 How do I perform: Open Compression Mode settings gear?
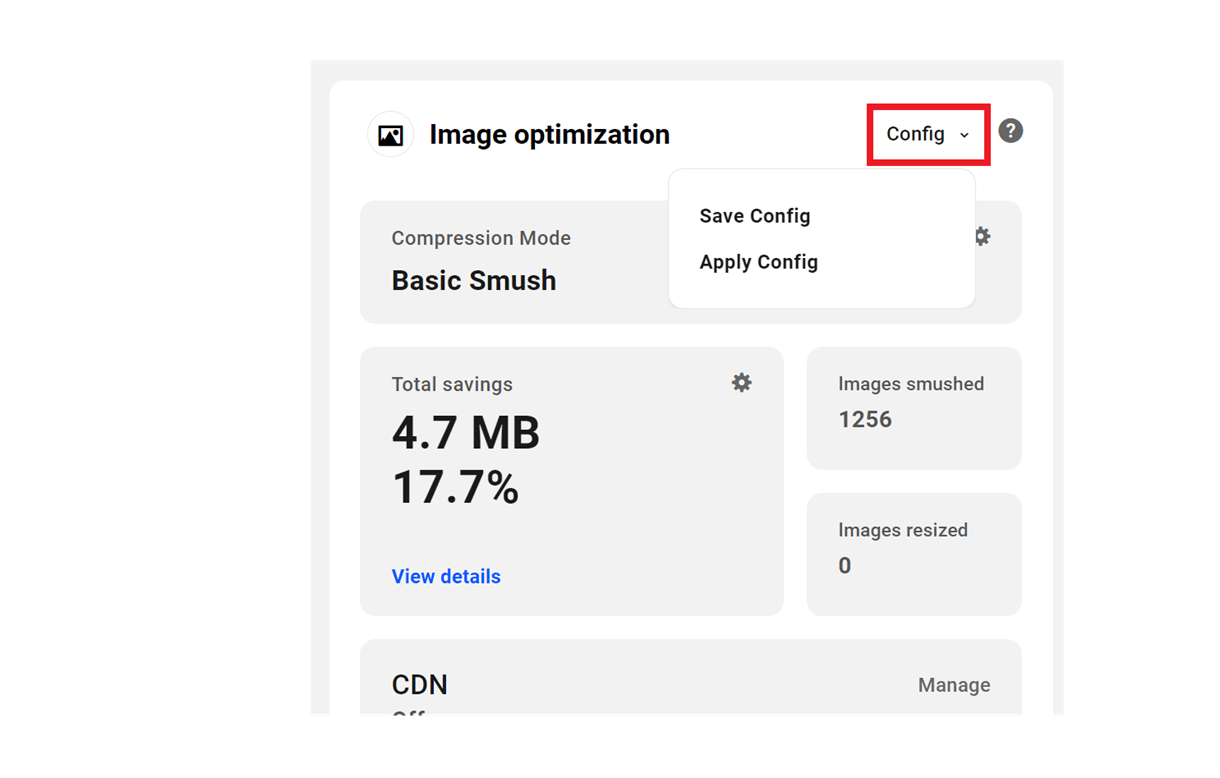pyautogui.click(x=982, y=236)
